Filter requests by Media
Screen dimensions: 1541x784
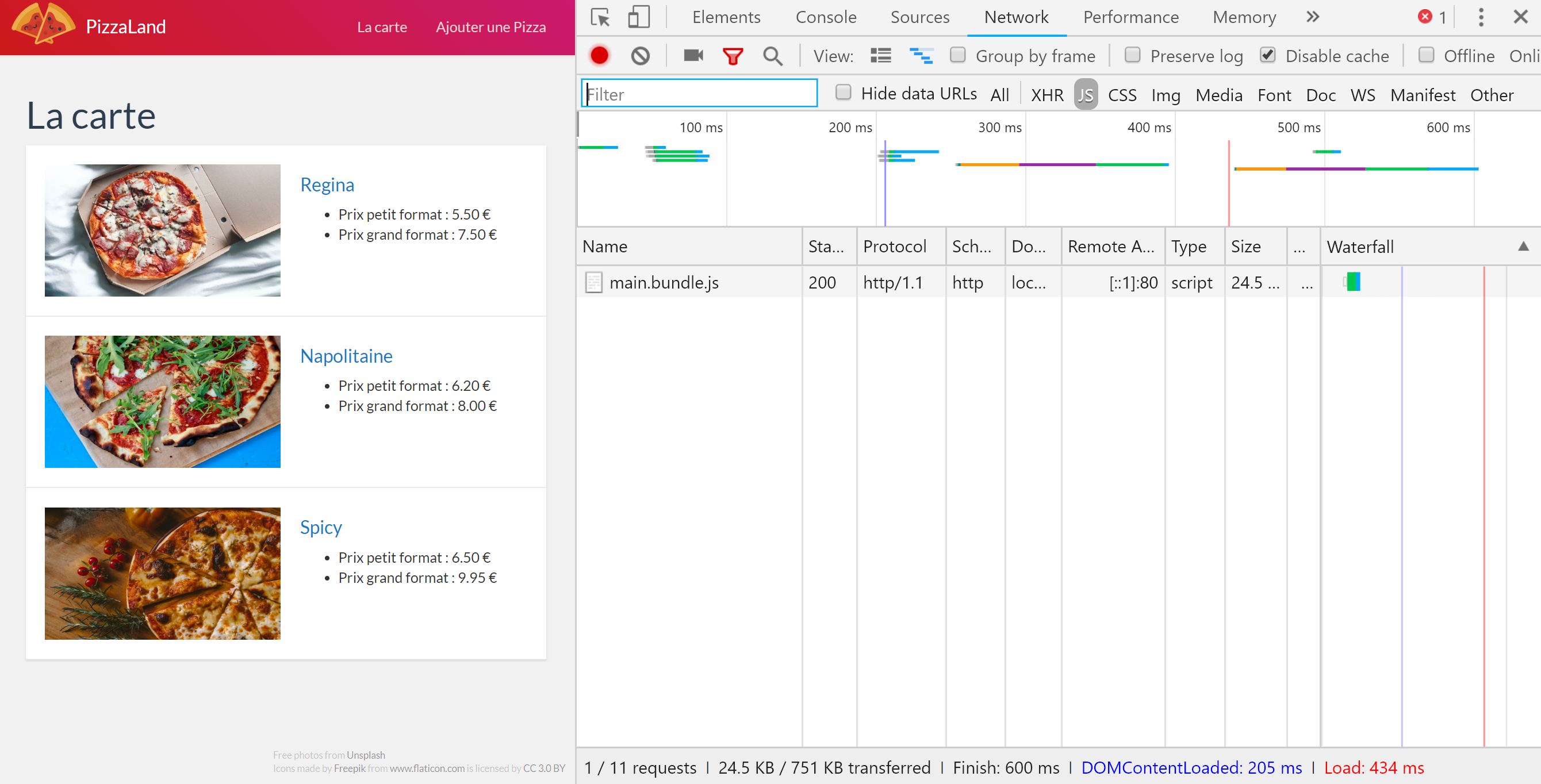(1219, 94)
